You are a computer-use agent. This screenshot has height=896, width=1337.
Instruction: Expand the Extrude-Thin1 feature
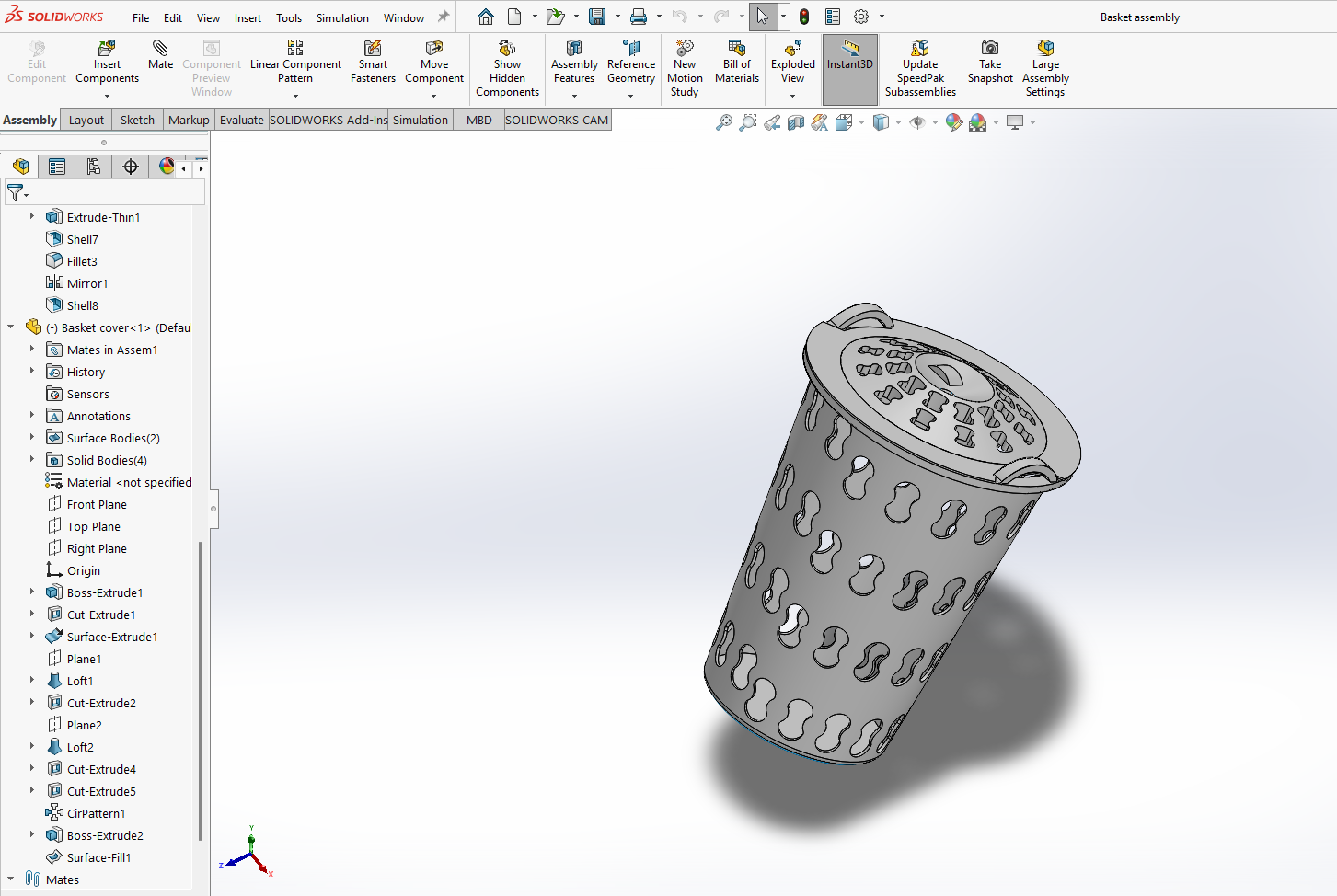coord(31,217)
